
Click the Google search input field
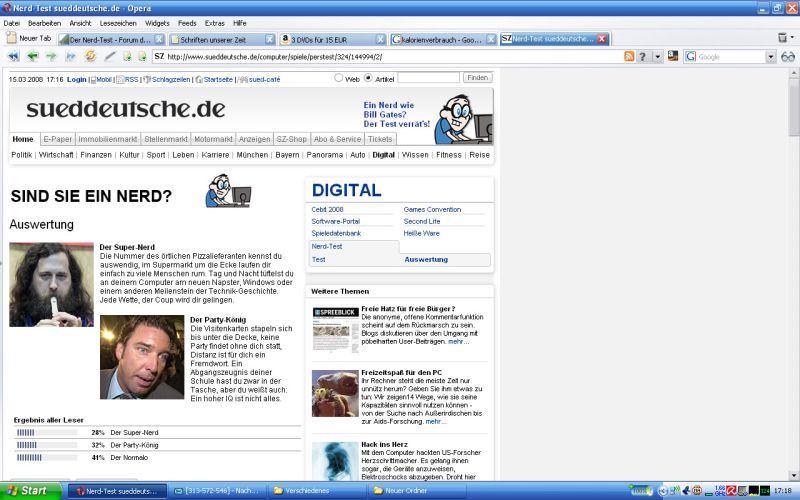[731, 57]
